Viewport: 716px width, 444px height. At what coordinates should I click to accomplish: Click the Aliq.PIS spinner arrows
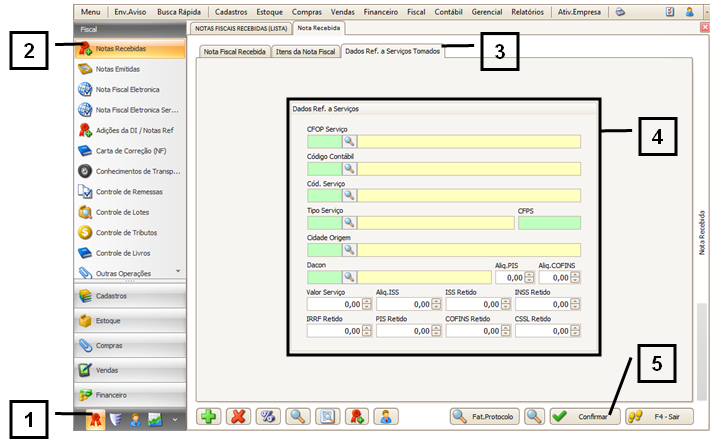pyautogui.click(x=529, y=277)
